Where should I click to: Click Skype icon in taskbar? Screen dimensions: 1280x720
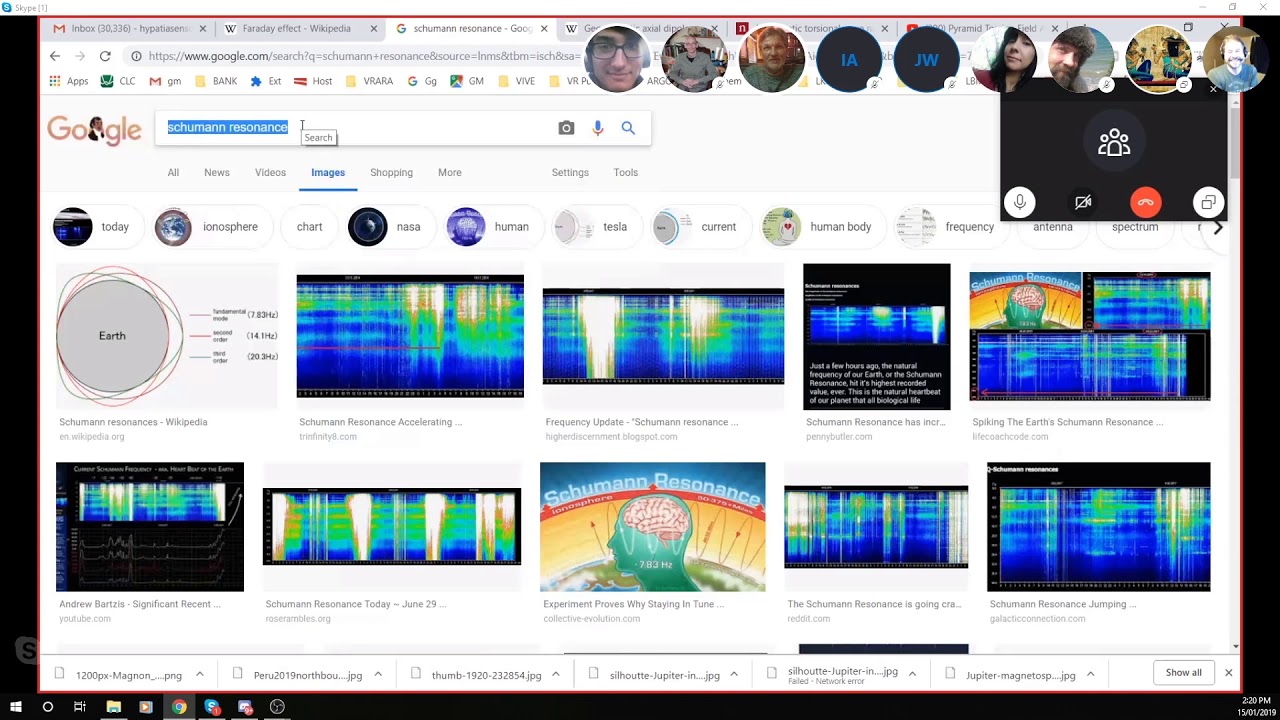(x=212, y=707)
